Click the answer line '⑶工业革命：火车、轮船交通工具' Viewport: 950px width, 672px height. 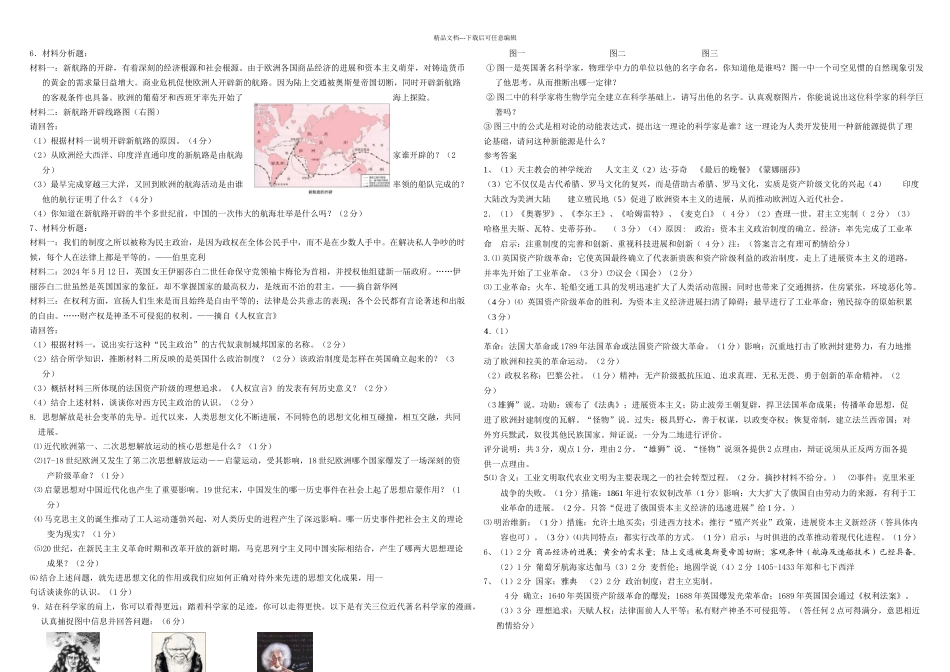pos(701,287)
